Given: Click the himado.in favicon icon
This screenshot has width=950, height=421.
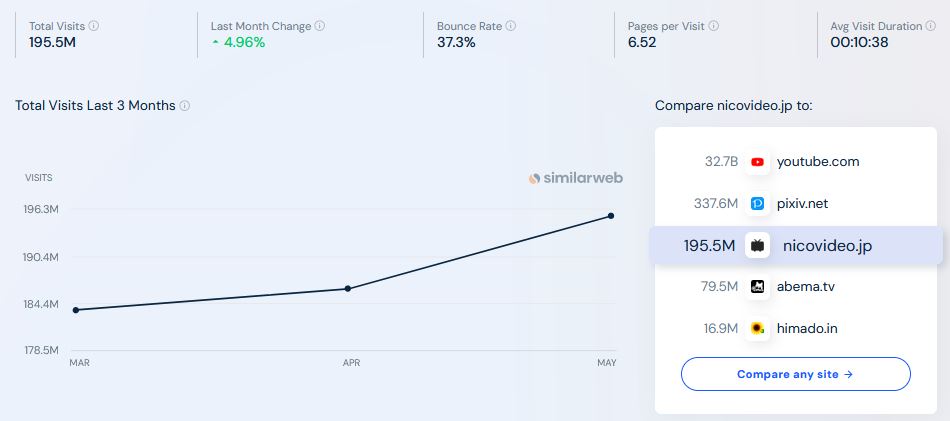Looking at the screenshot, I should point(758,328).
